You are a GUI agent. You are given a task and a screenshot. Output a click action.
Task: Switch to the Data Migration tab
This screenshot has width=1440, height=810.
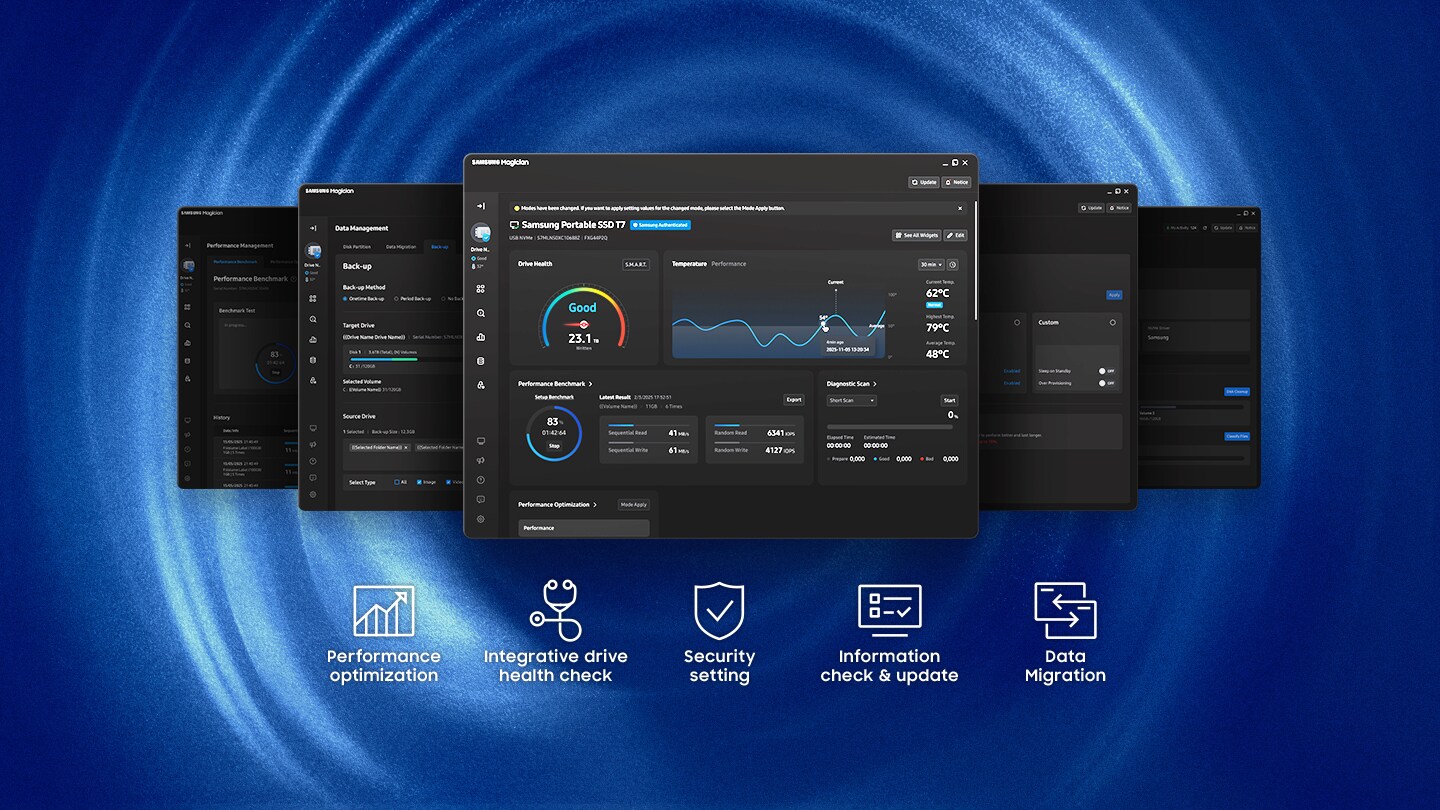(x=401, y=247)
